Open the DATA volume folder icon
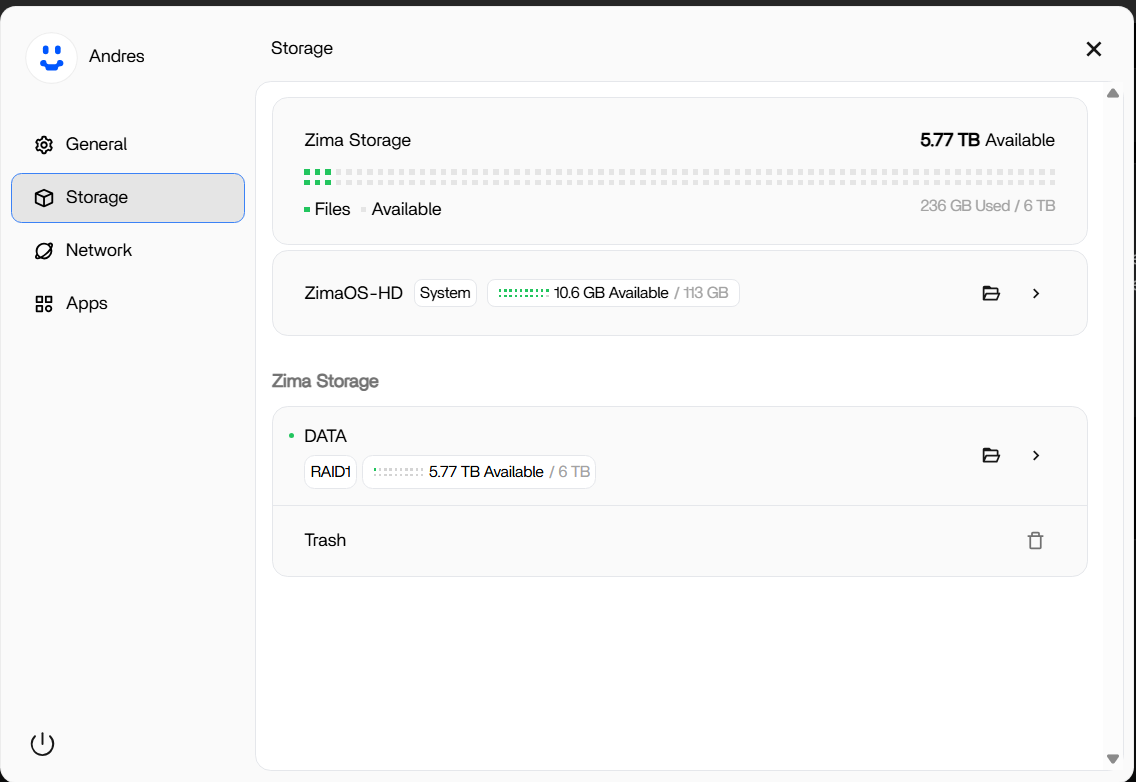Image resolution: width=1136 pixels, height=782 pixels. pyautogui.click(x=991, y=455)
